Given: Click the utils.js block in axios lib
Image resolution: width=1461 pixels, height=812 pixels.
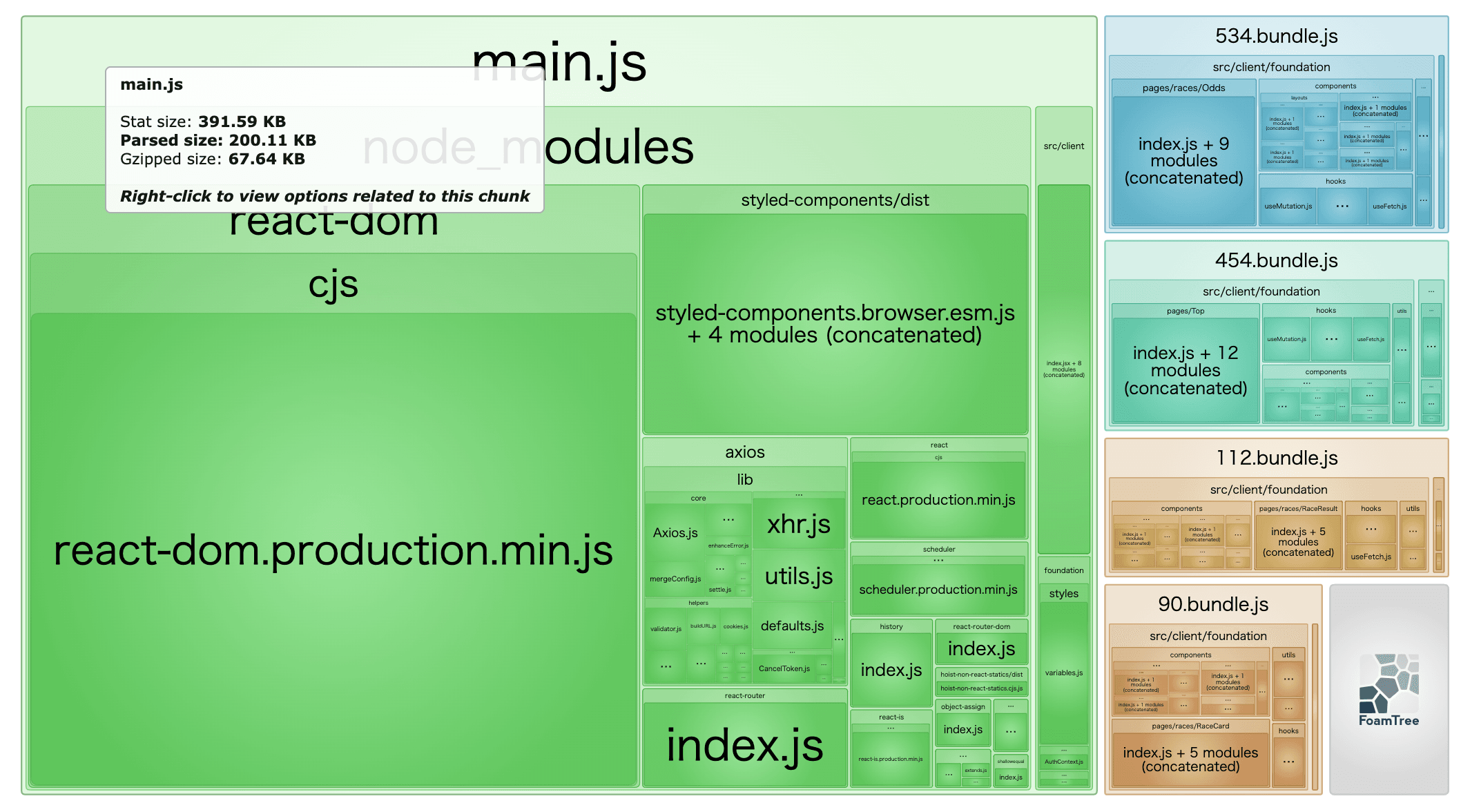Looking at the screenshot, I should click(x=798, y=576).
